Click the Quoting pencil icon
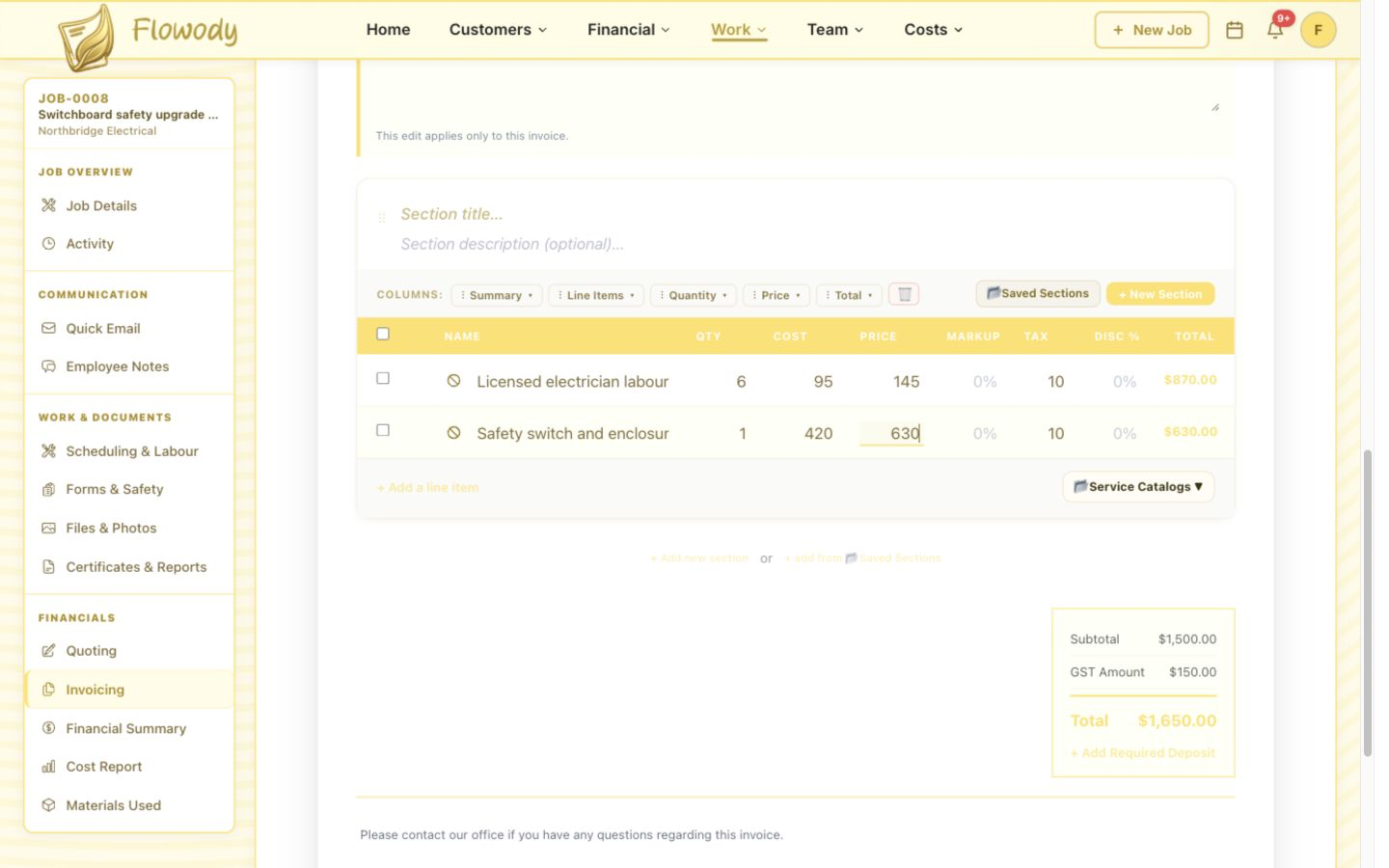 tap(48, 651)
